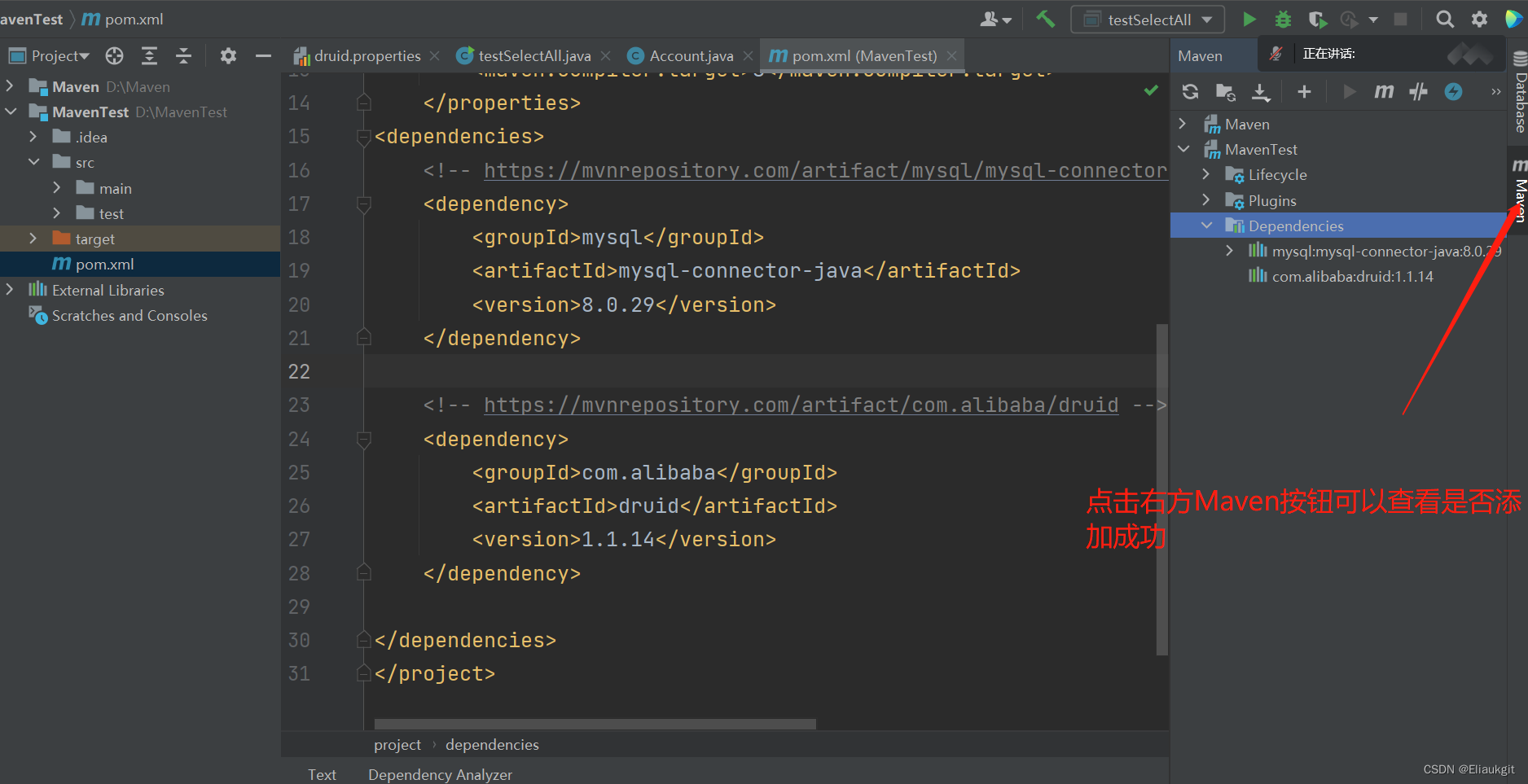Select the Text editor tab
Image resolution: width=1528 pixels, height=784 pixels.
[322, 774]
